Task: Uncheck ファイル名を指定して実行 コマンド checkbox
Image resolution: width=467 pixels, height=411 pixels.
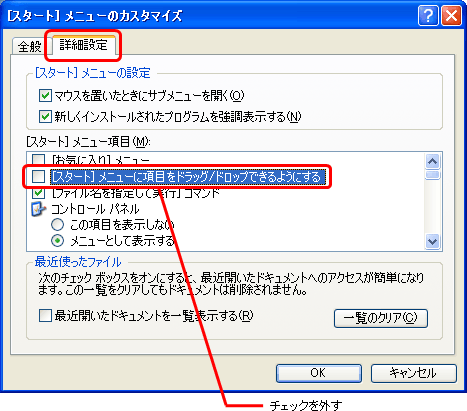Action: [x=38, y=192]
